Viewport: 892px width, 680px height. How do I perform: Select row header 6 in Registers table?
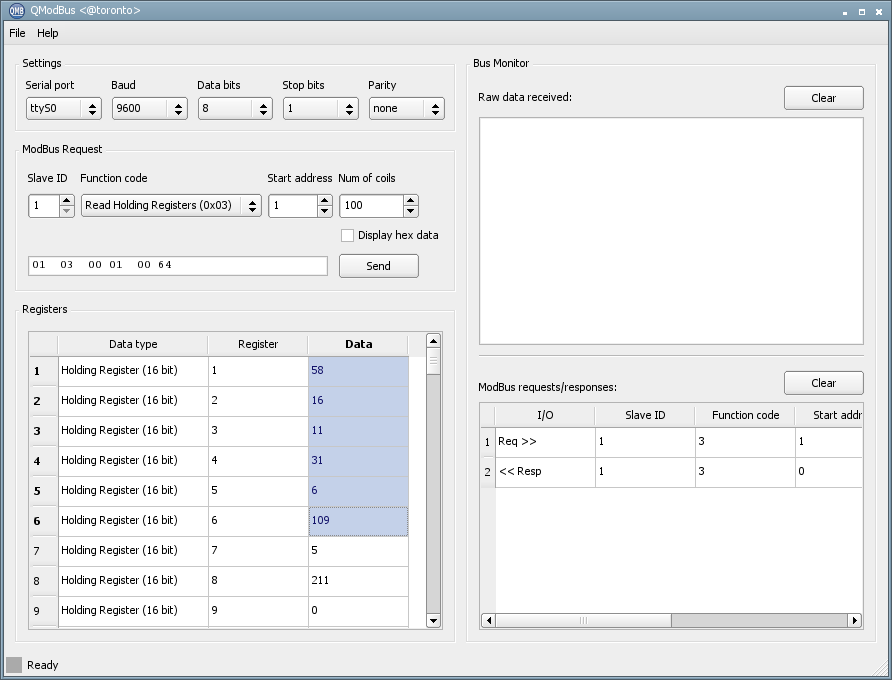pos(43,521)
